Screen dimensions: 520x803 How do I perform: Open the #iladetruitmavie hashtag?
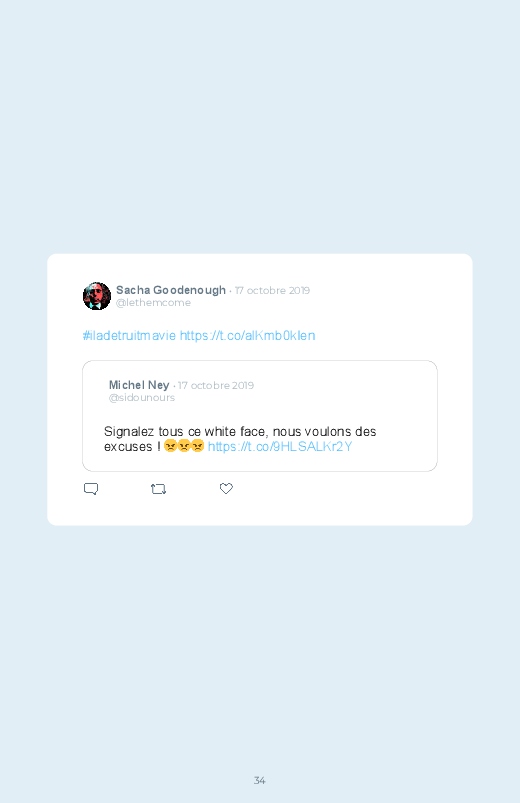point(129,335)
